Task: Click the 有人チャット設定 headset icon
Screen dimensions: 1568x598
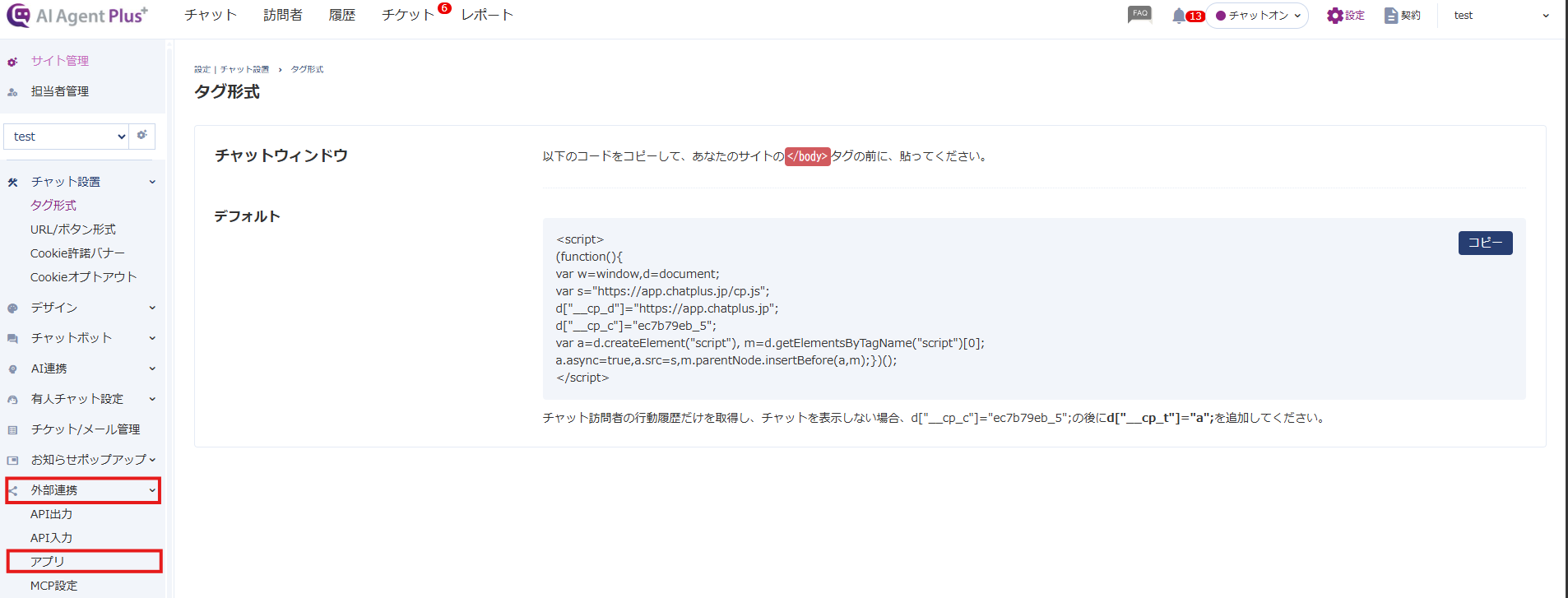Action: (x=12, y=400)
